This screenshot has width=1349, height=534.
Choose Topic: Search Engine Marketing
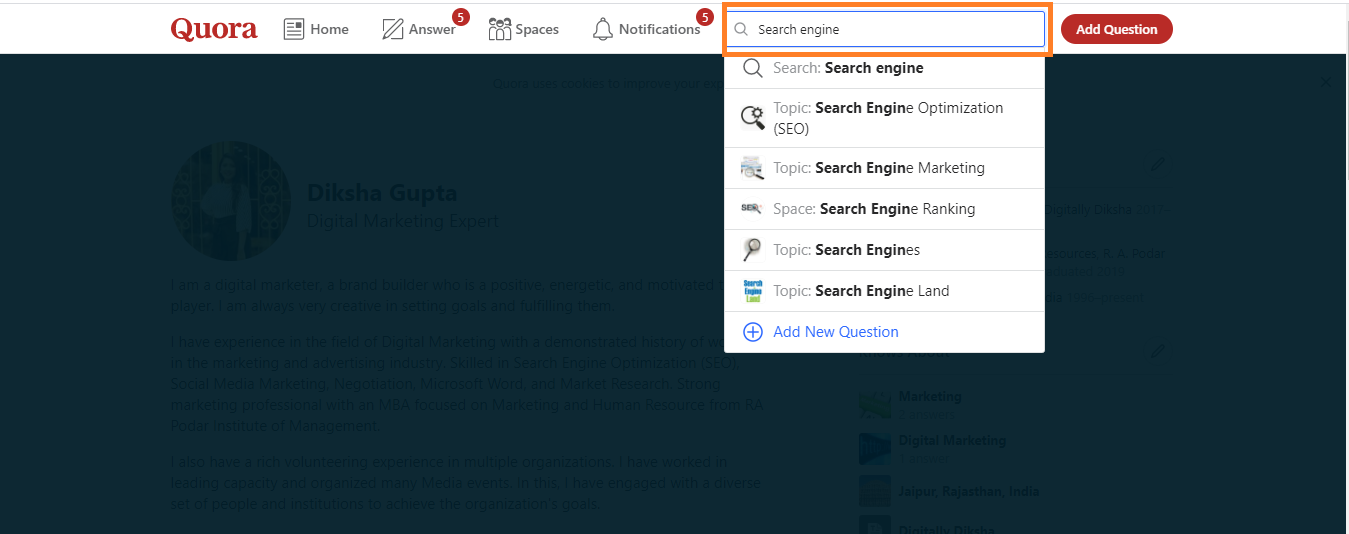point(884,168)
